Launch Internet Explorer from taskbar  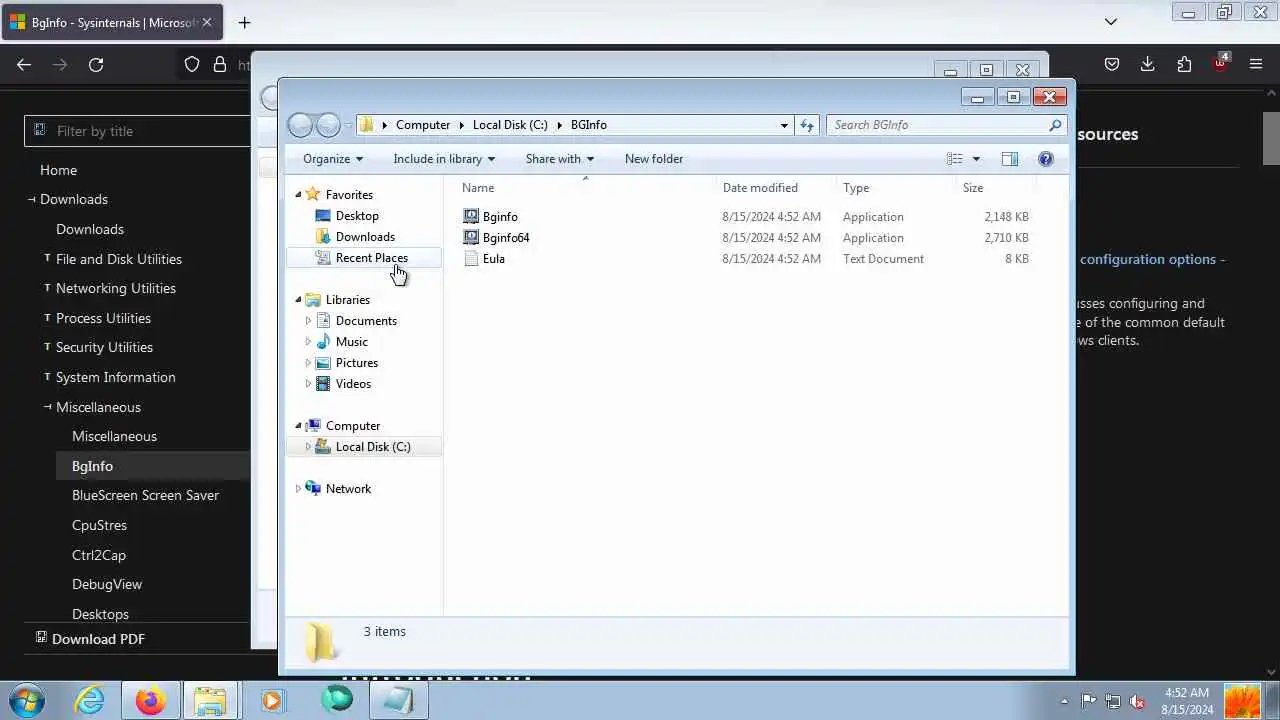point(90,700)
